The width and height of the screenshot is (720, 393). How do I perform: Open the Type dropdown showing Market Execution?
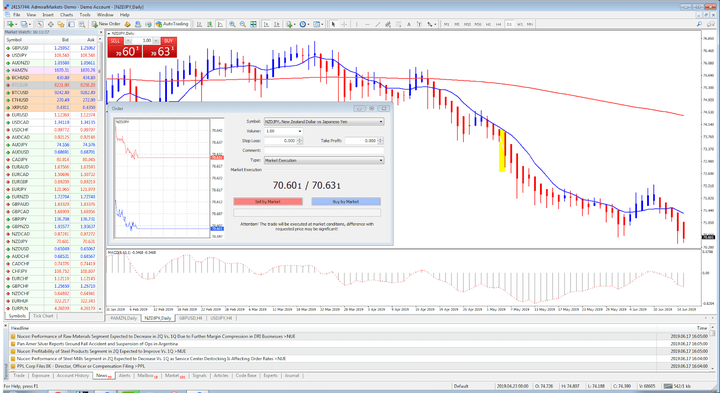[324, 160]
